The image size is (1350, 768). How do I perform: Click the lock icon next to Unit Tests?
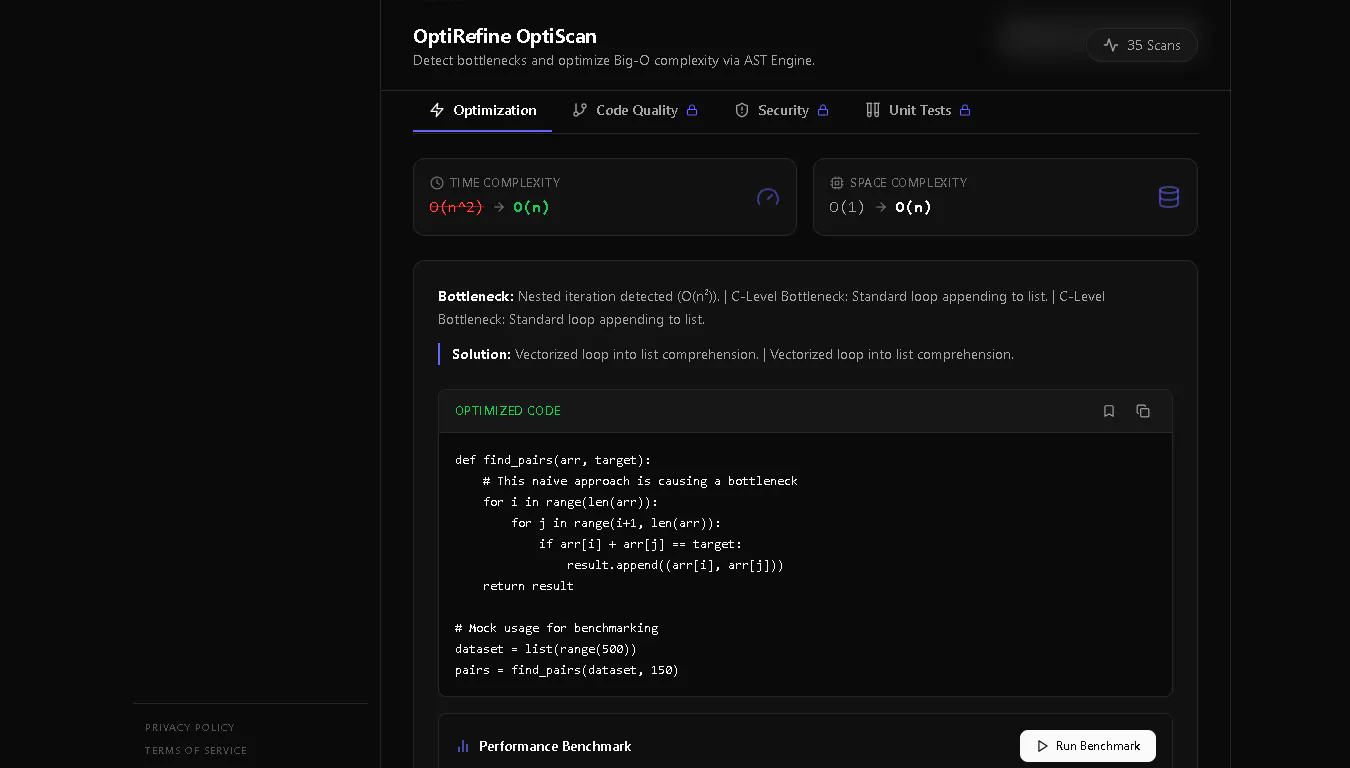pos(965,110)
